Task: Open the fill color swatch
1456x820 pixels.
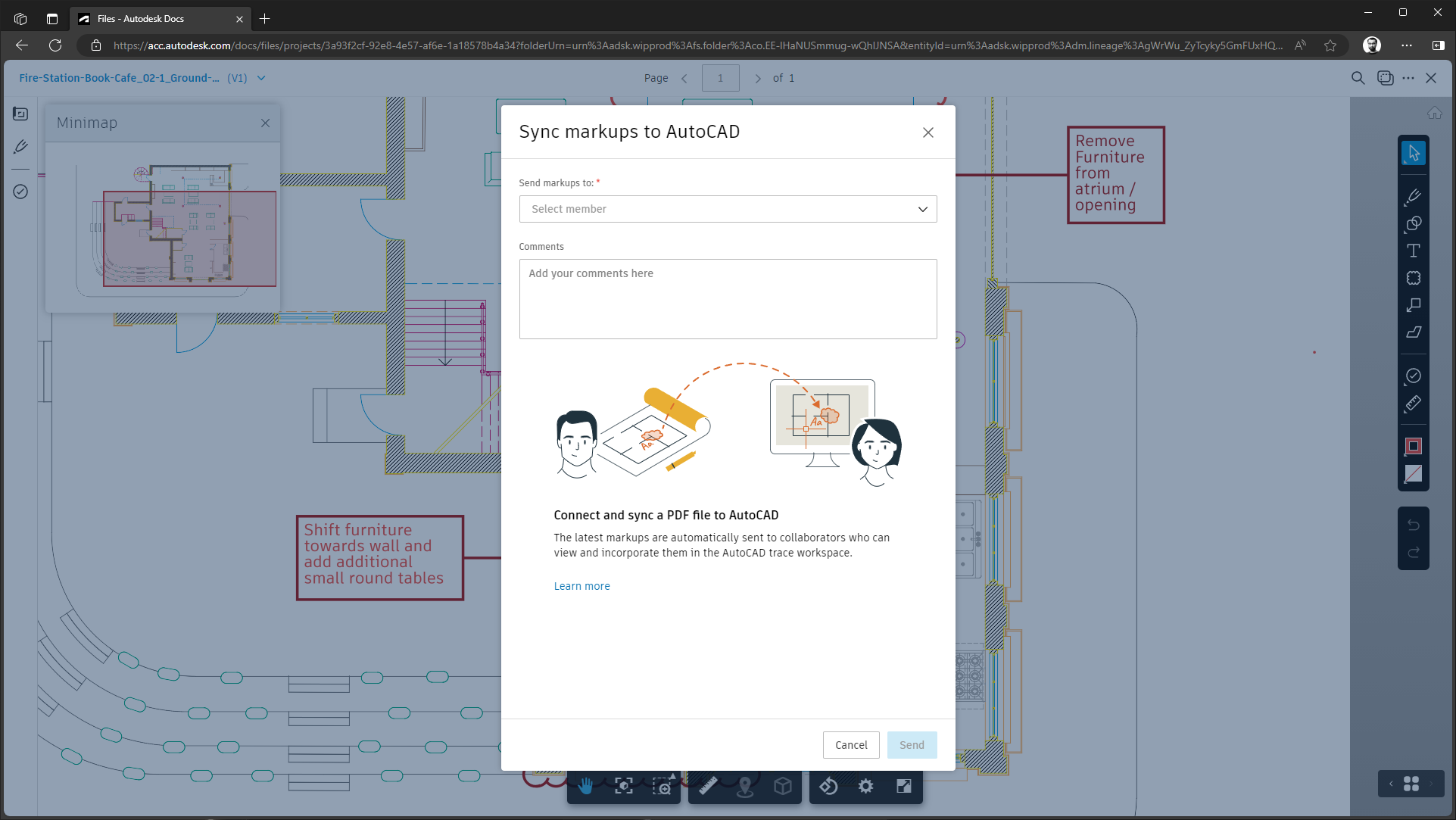Action: click(1413, 474)
